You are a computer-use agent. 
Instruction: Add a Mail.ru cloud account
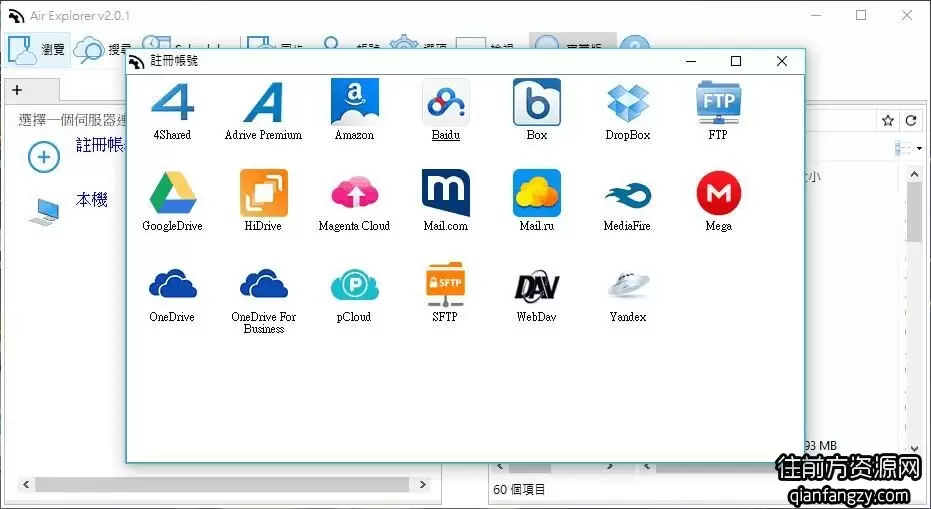pos(537,201)
